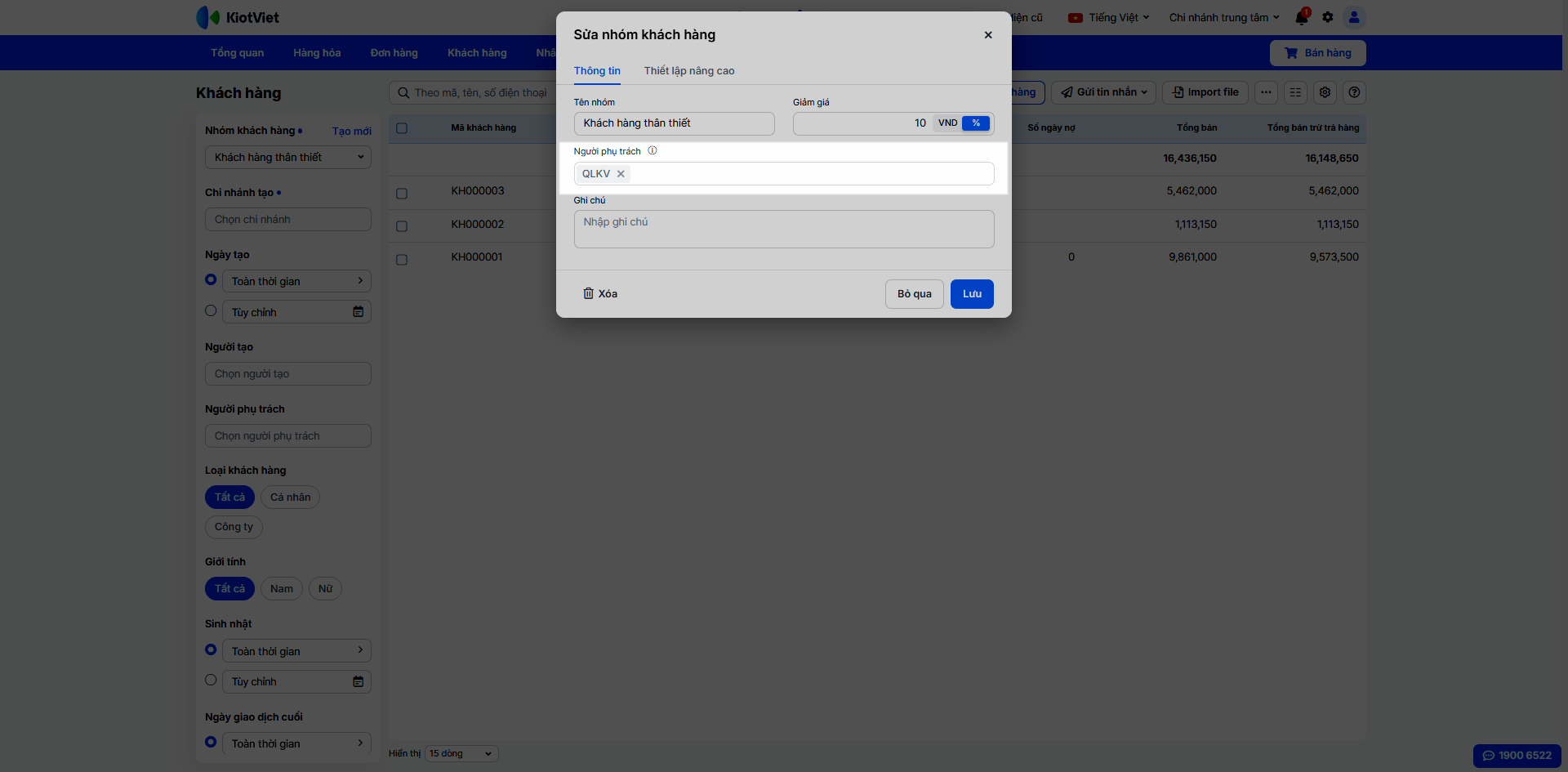Check the KH000001 row checkbox
Screen dimensions: 1568x772
[x=402, y=260]
